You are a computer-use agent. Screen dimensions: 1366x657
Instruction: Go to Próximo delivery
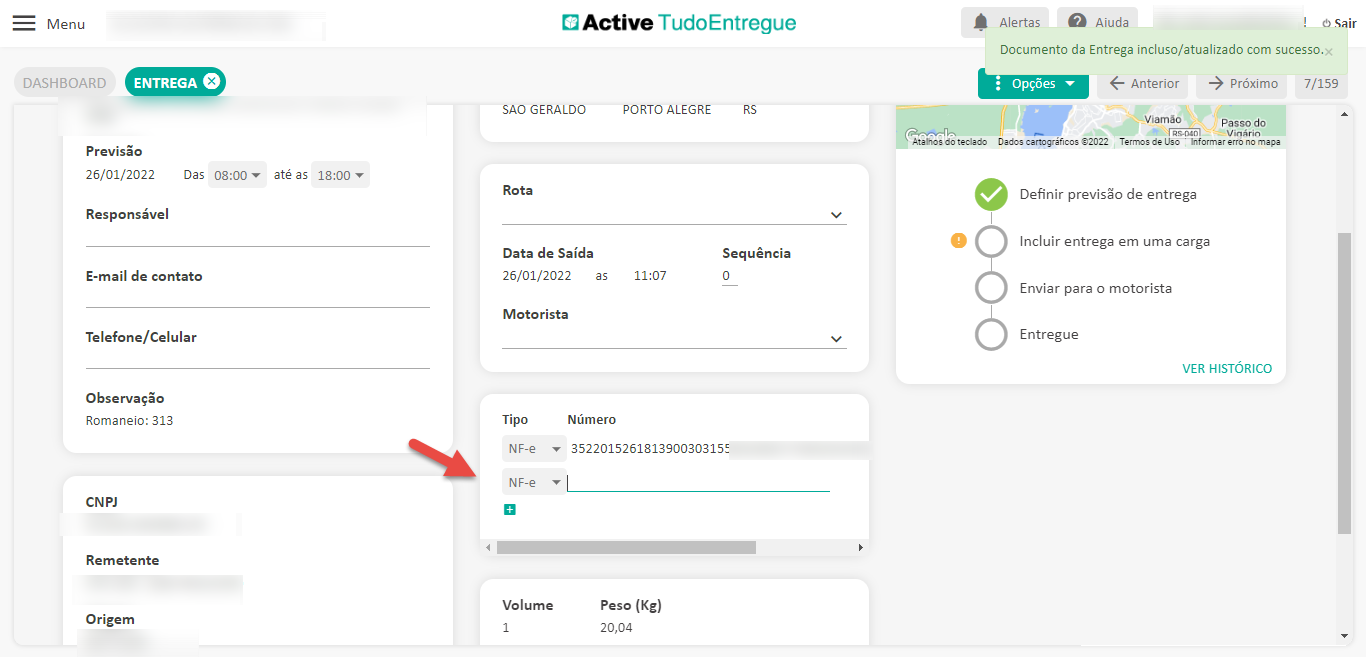click(1243, 84)
